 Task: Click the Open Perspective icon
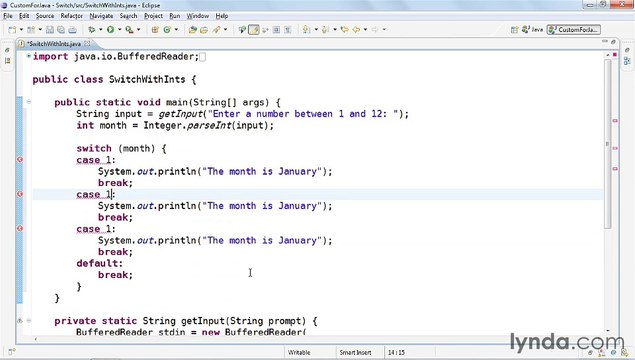(x=514, y=30)
